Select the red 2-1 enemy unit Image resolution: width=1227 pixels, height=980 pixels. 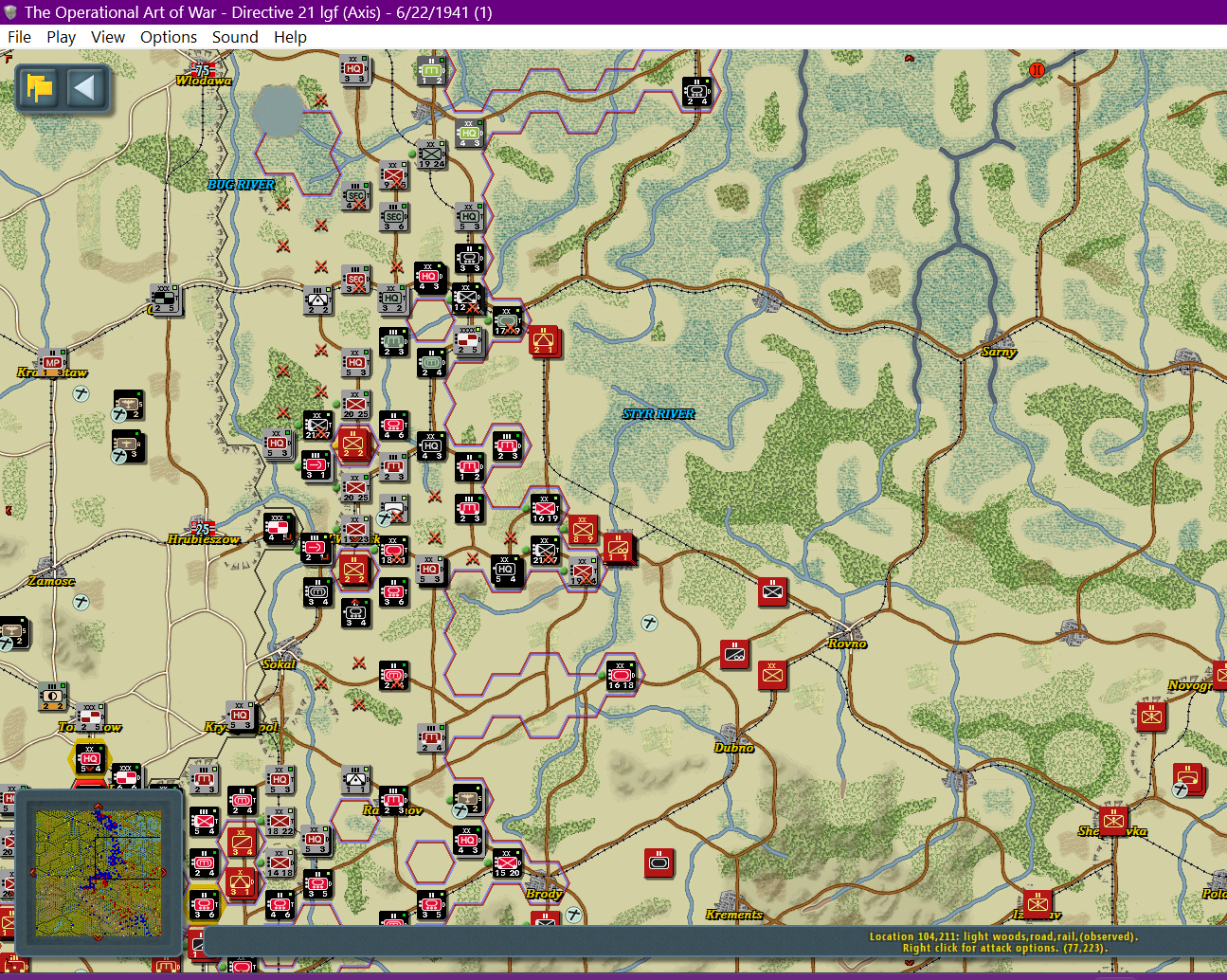544,340
